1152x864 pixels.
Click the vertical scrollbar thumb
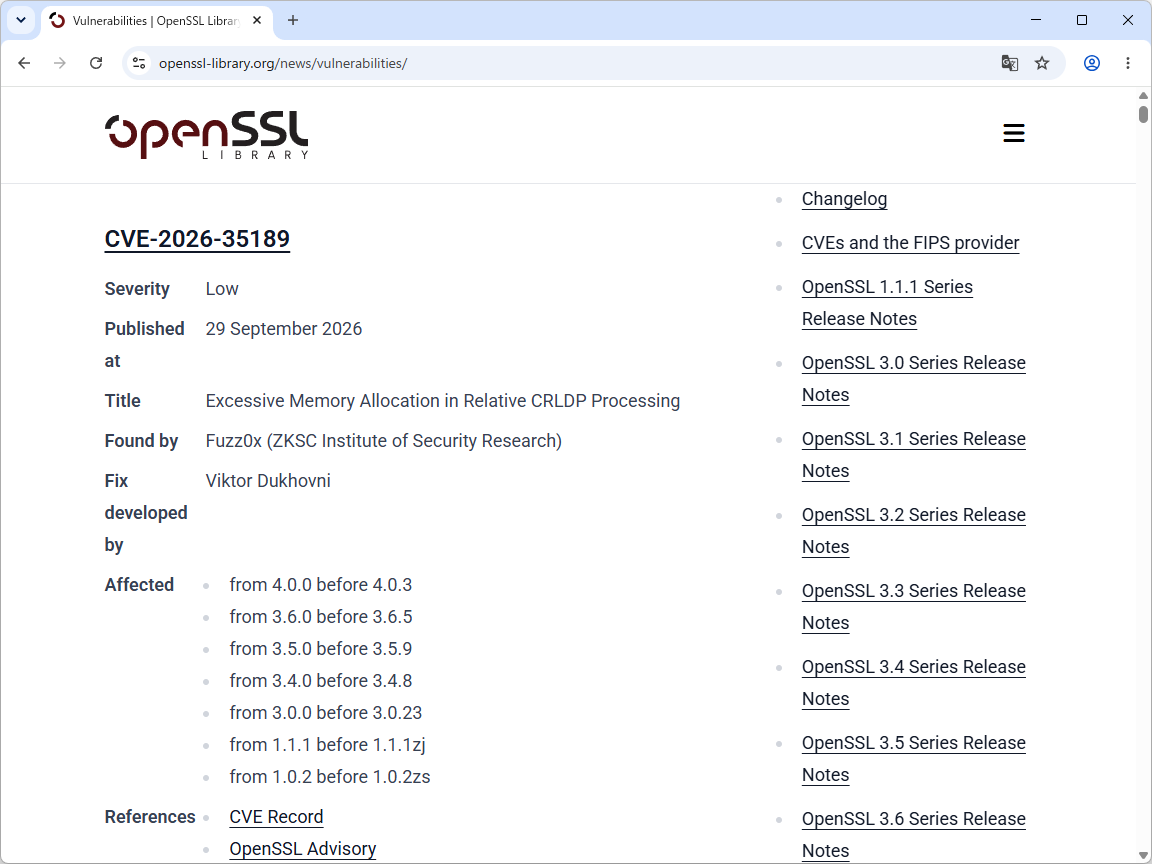click(x=1143, y=114)
